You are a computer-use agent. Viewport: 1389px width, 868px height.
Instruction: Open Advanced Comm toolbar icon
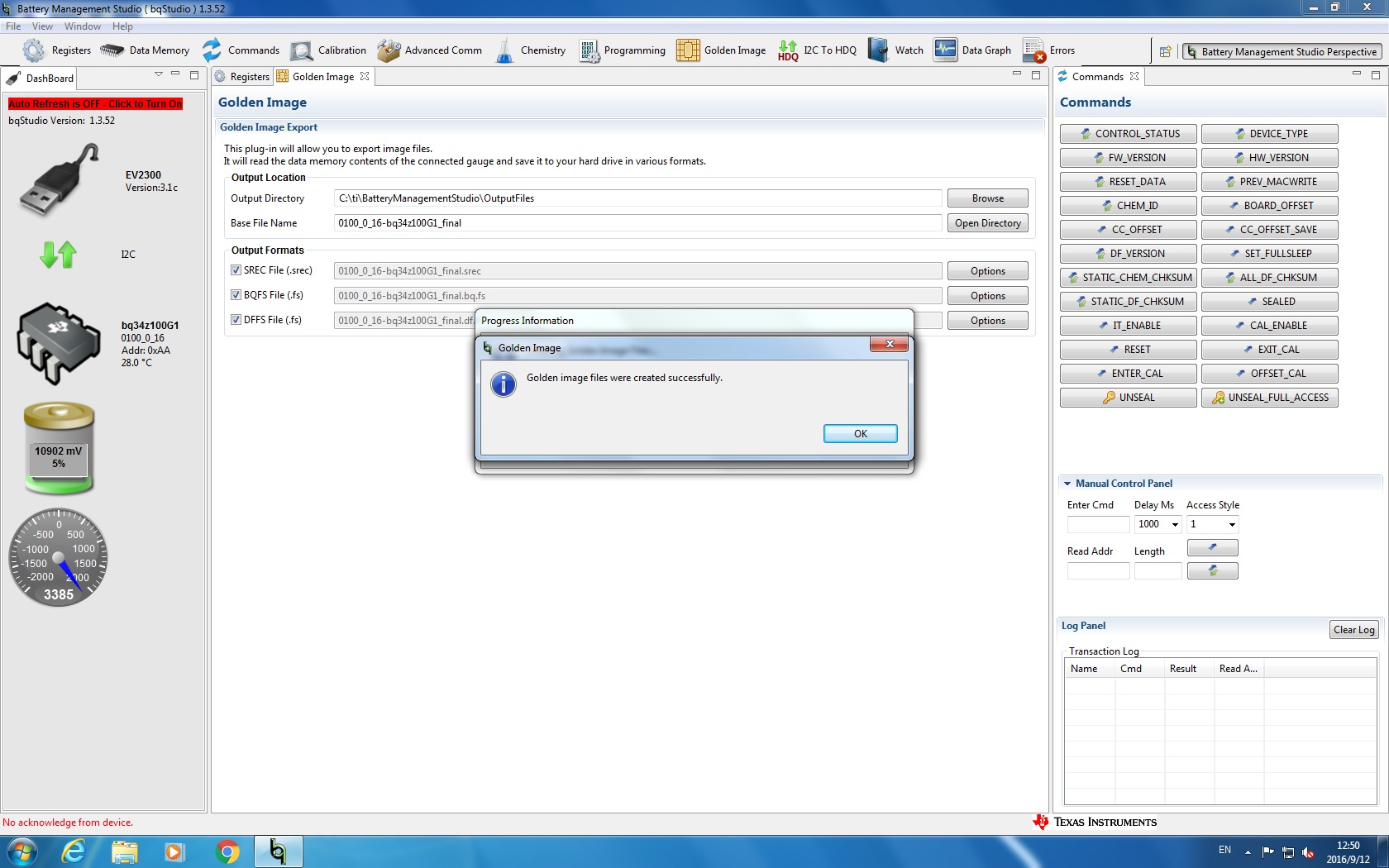coord(389,50)
